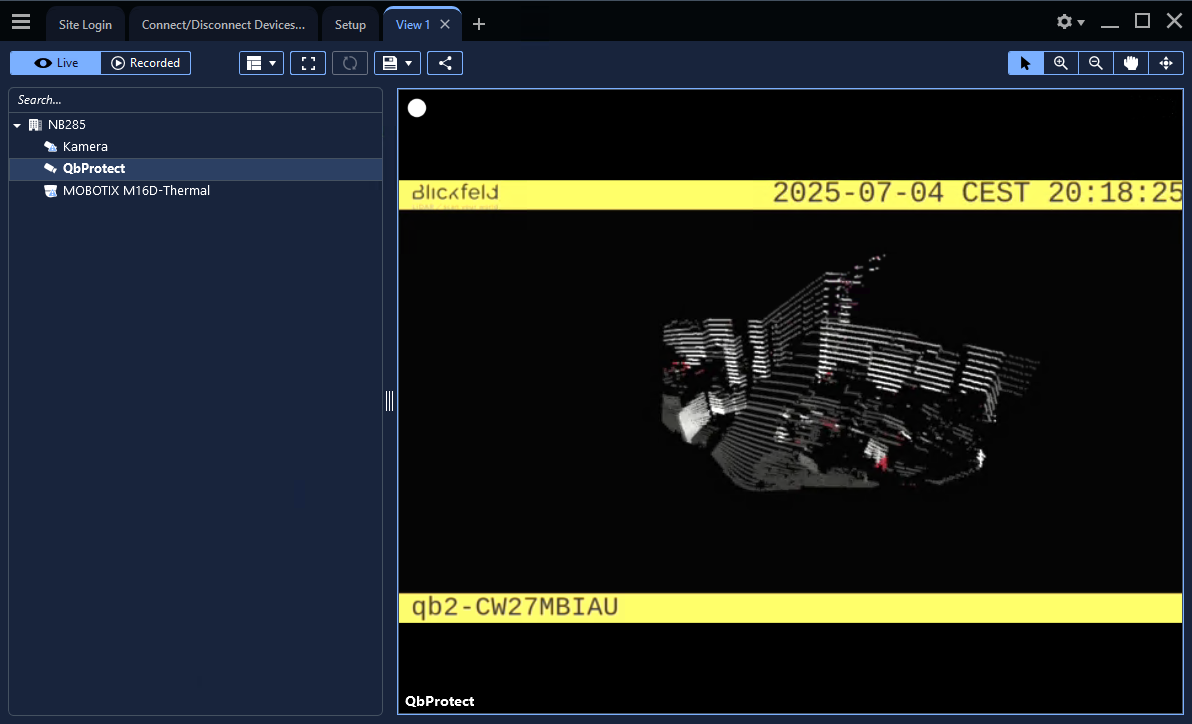This screenshot has height=724, width=1192.
Task: Activate the zoom in tool
Action: (x=1061, y=63)
